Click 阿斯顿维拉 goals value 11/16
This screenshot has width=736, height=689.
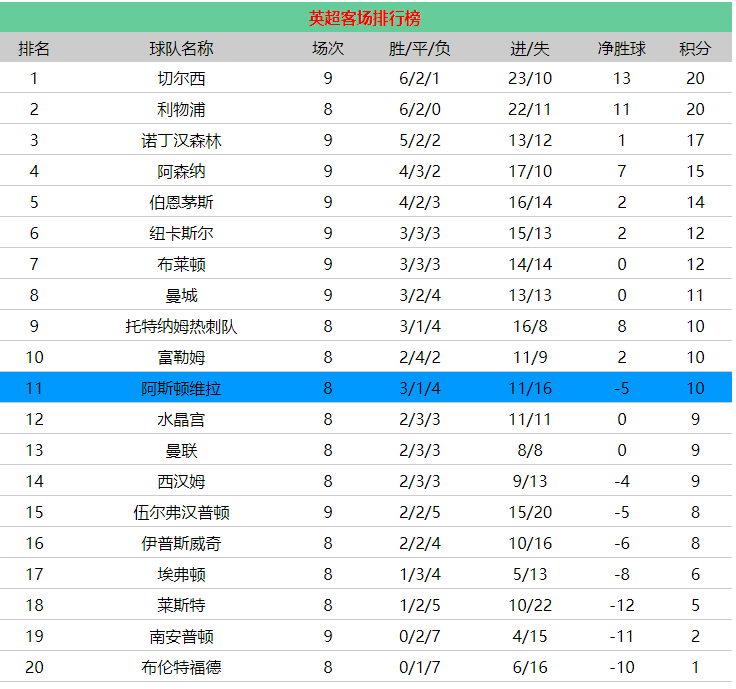pyautogui.click(x=530, y=388)
